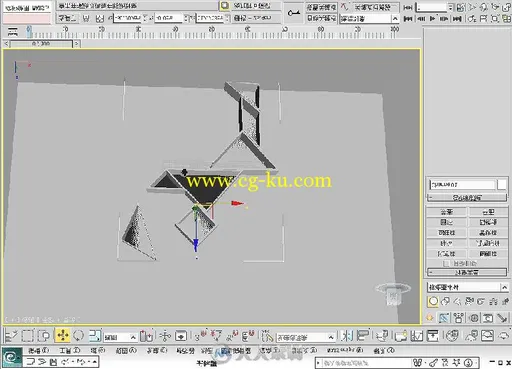Select the Cameras category icon

469,301
